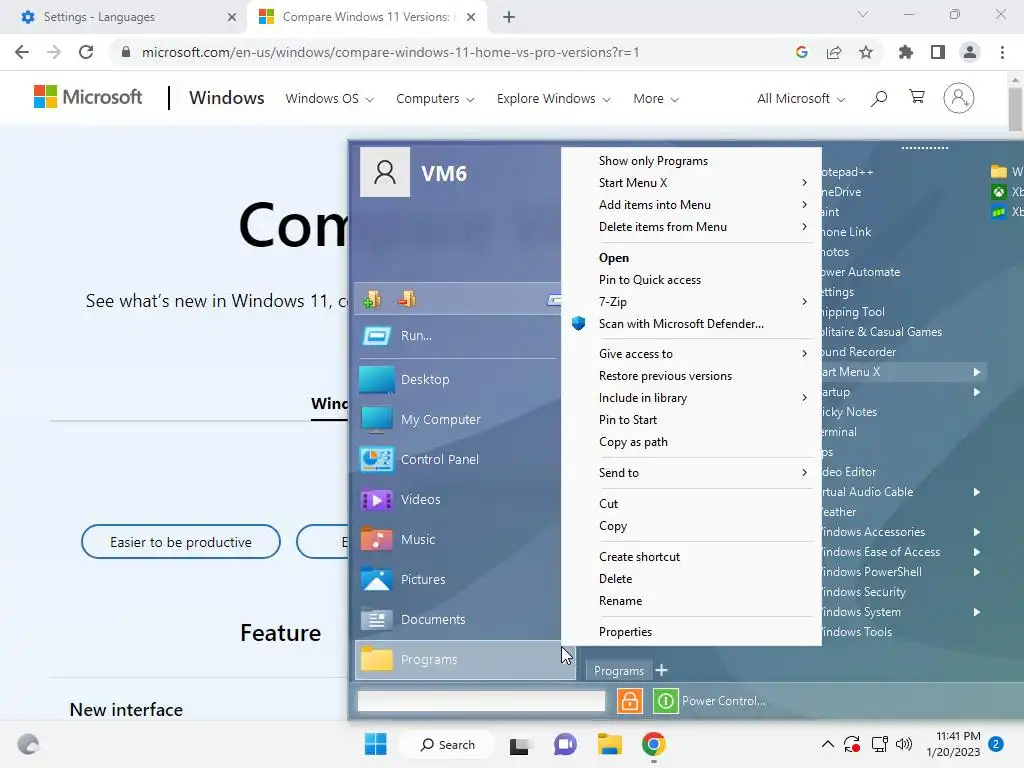The image size is (1024, 768).
Task: Open Windows Security in programs list
Action: click(x=863, y=592)
